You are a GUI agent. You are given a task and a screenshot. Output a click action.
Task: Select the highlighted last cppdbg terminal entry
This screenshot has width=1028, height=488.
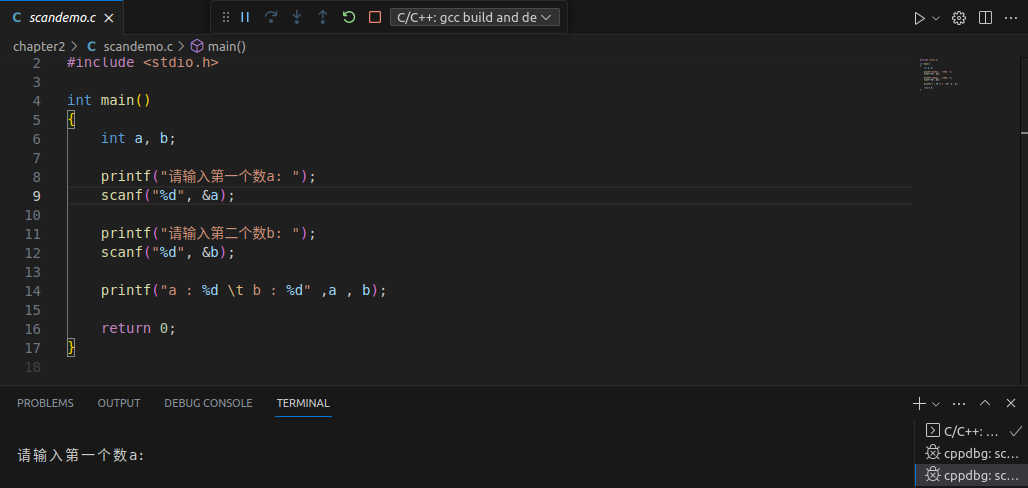tap(971, 474)
